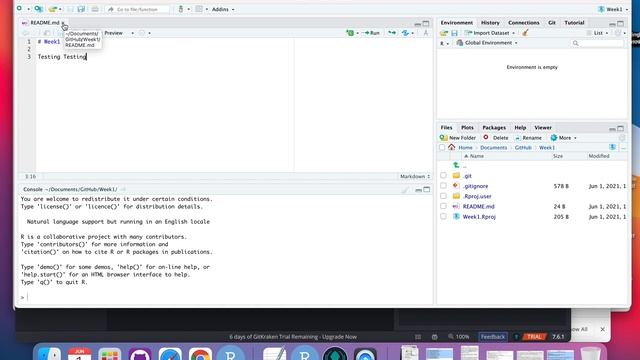Open GitHub Desktop from the Dock
640x360 pixels.
[x=140, y=353]
